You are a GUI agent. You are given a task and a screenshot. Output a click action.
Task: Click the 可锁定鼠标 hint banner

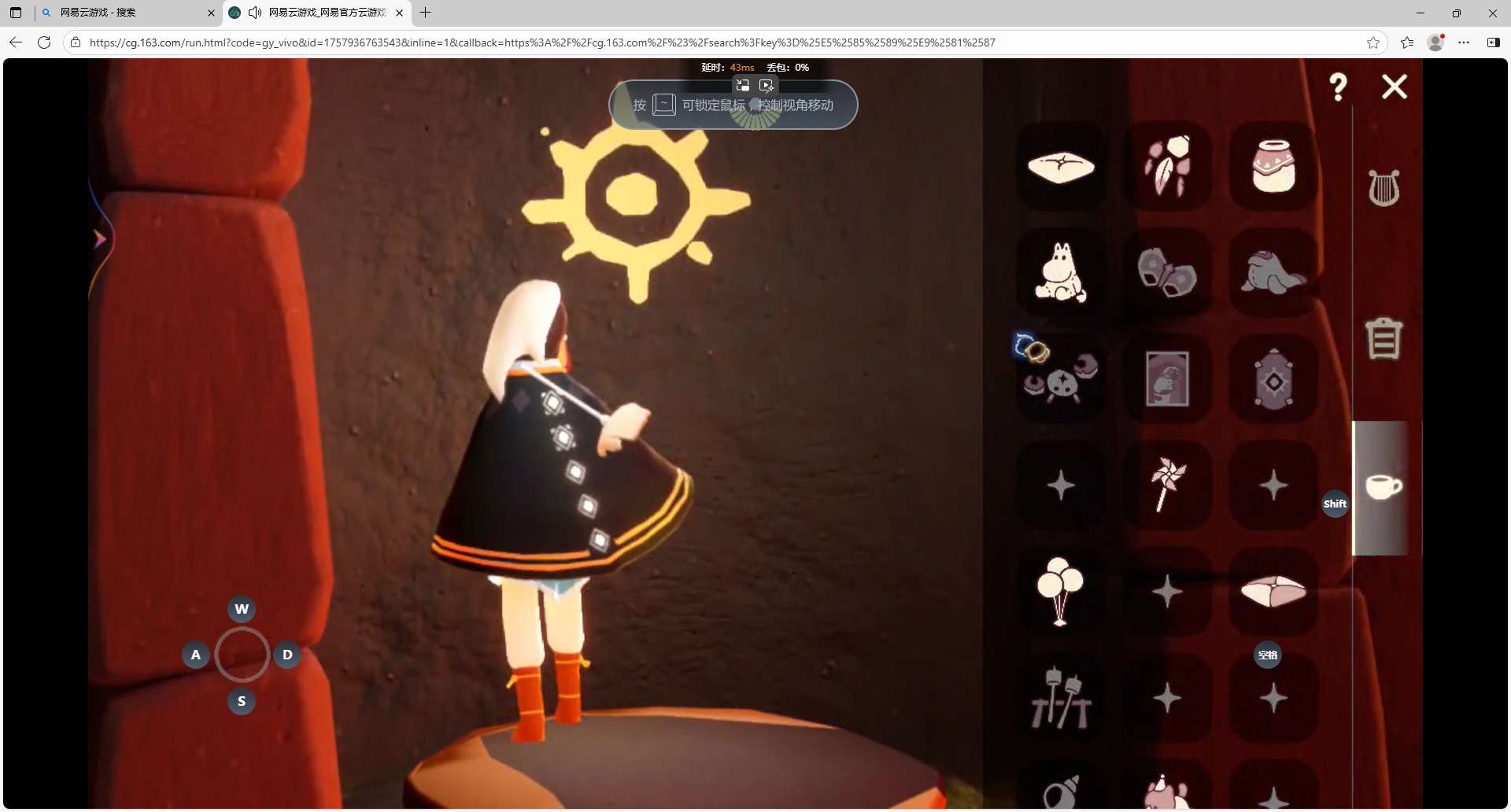pyautogui.click(x=733, y=105)
